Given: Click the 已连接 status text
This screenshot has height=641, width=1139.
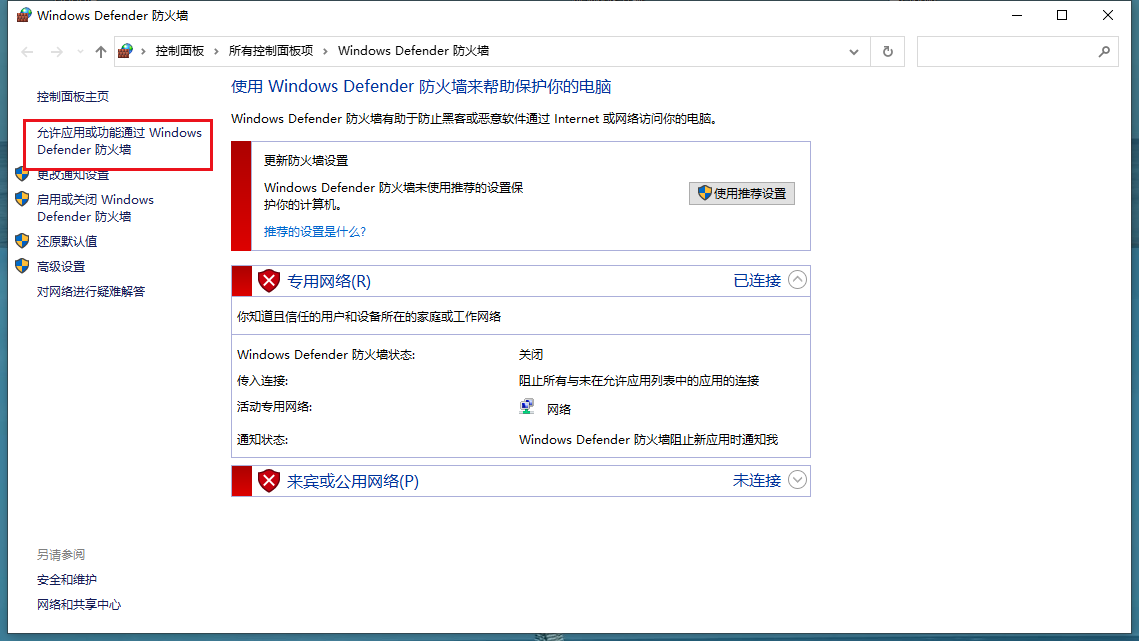Looking at the screenshot, I should pyautogui.click(x=757, y=281).
